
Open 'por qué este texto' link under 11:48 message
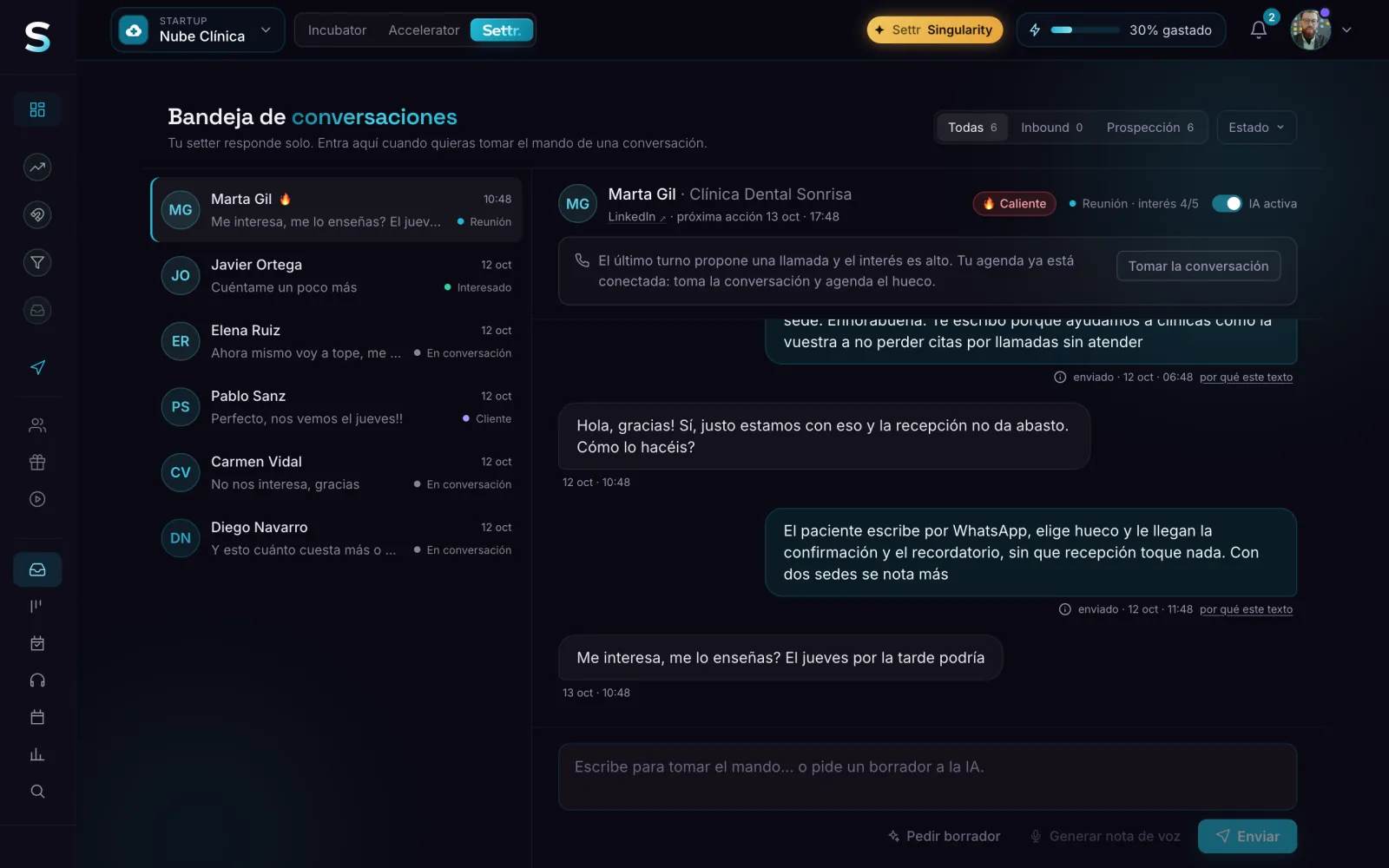point(1246,609)
